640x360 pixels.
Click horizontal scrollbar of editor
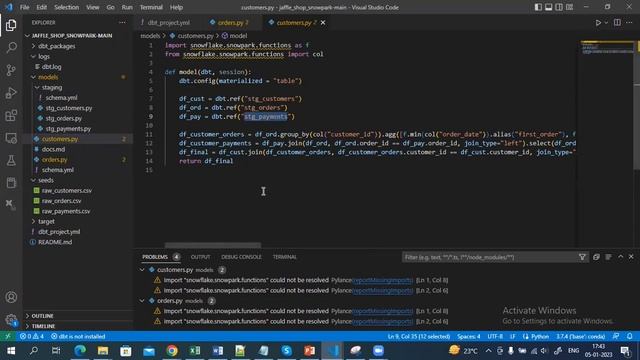pos(213,245)
